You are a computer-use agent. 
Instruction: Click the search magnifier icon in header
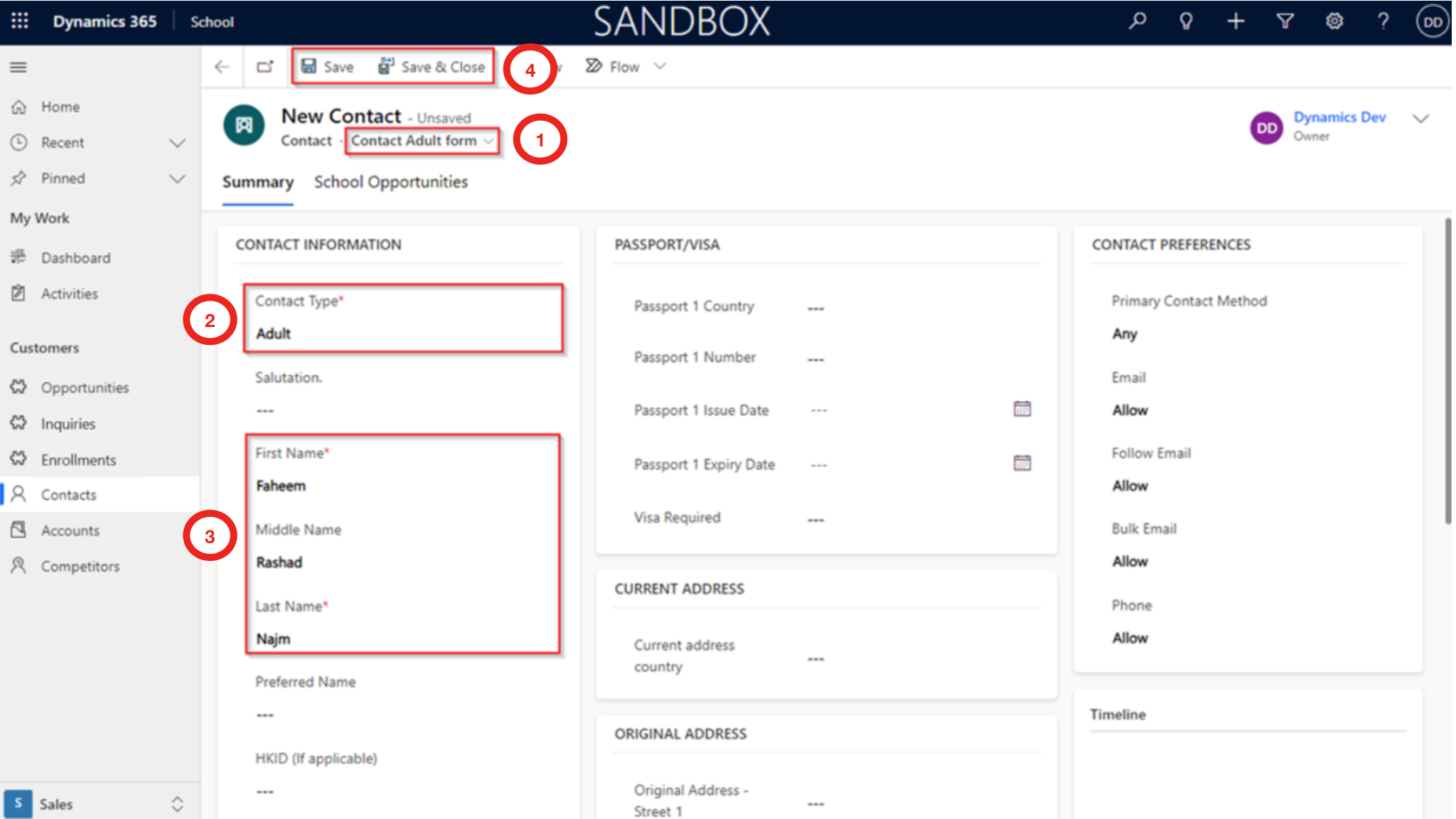[x=1137, y=21]
